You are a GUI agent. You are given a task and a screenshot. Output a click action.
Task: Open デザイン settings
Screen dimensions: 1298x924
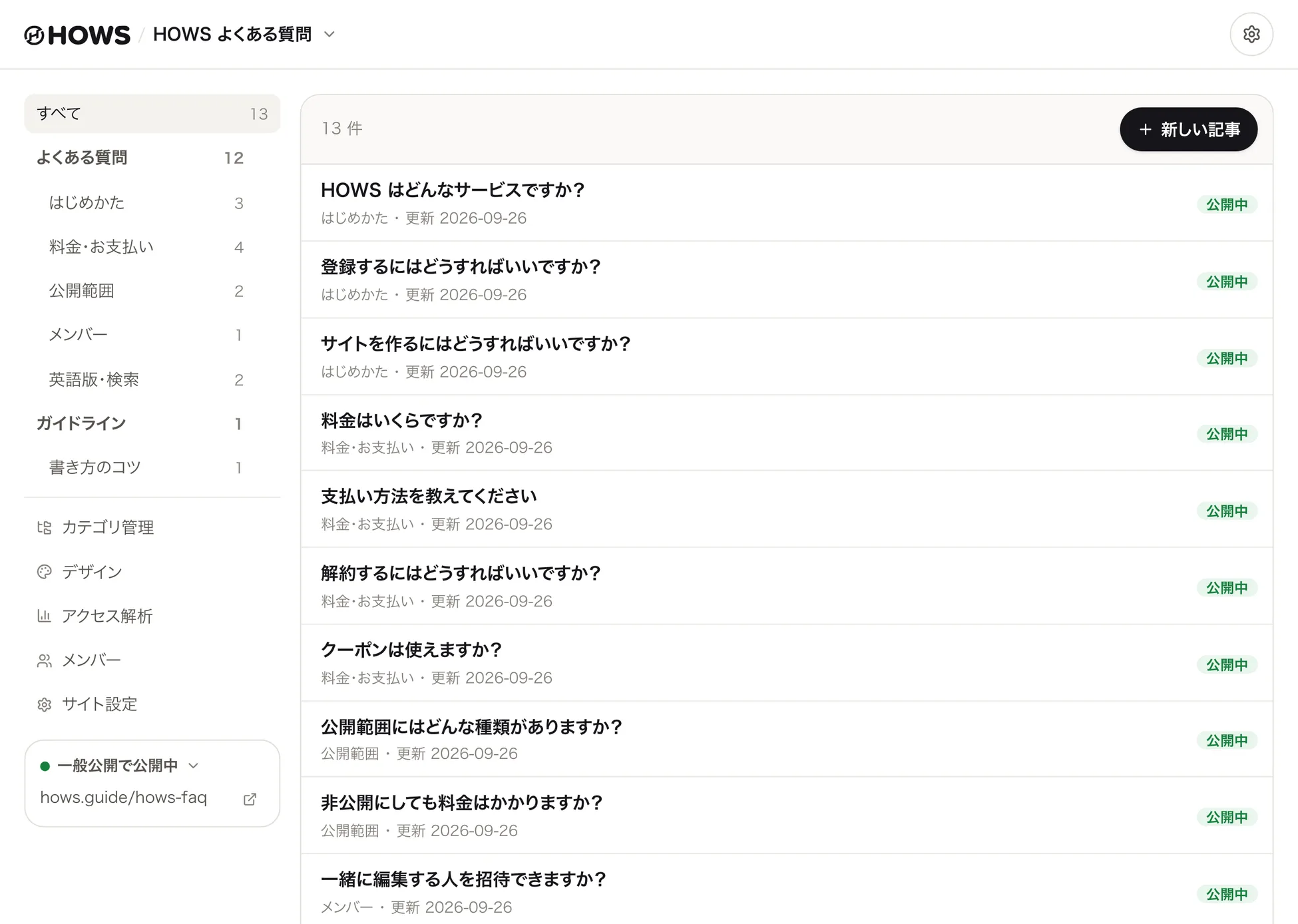152,572
